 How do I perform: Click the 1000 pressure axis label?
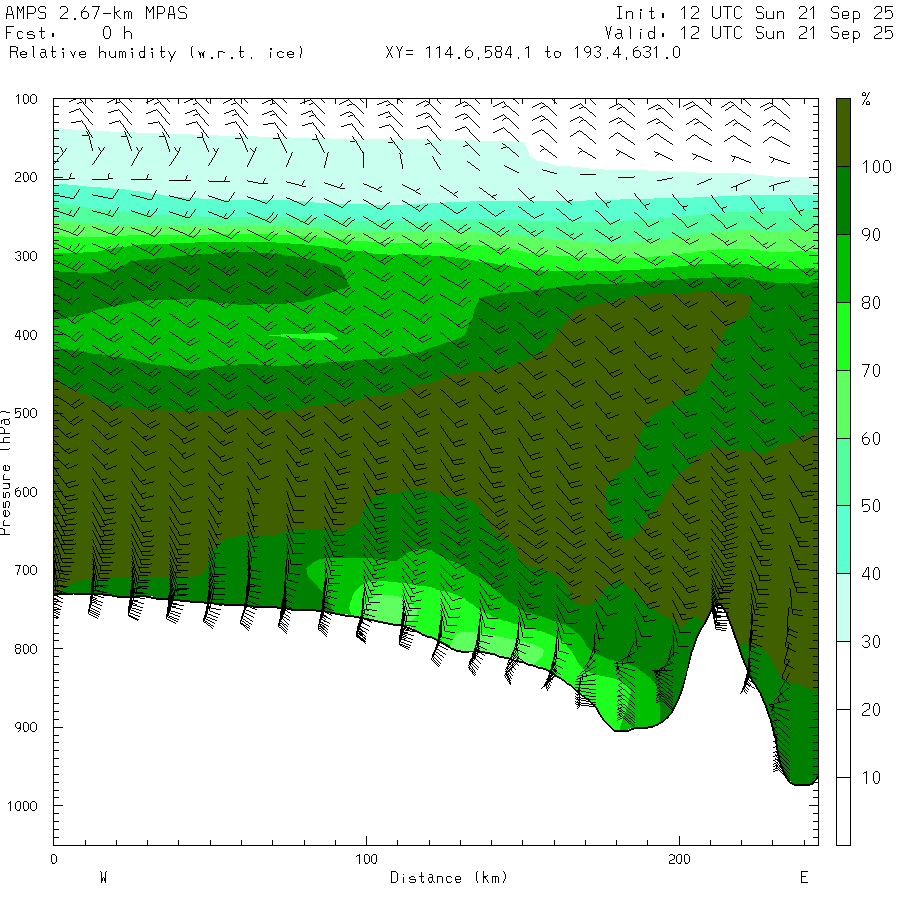click(x=22, y=806)
